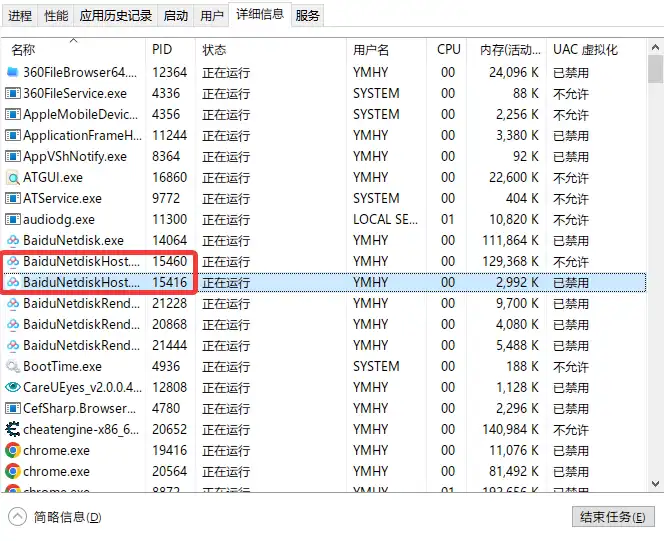Select the AppVShNotify.exe process name
This screenshot has height=541, width=664.
click(x=75, y=156)
